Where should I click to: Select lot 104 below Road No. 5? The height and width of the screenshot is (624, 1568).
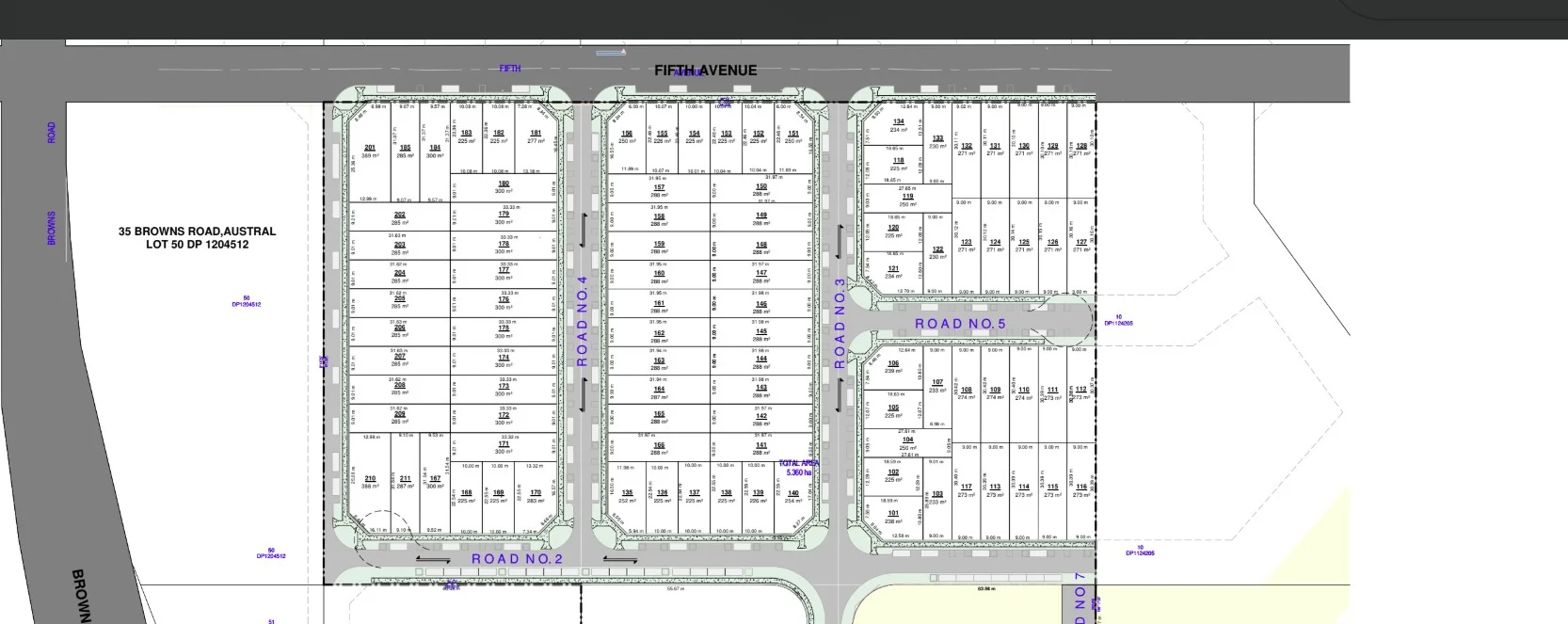(907, 443)
